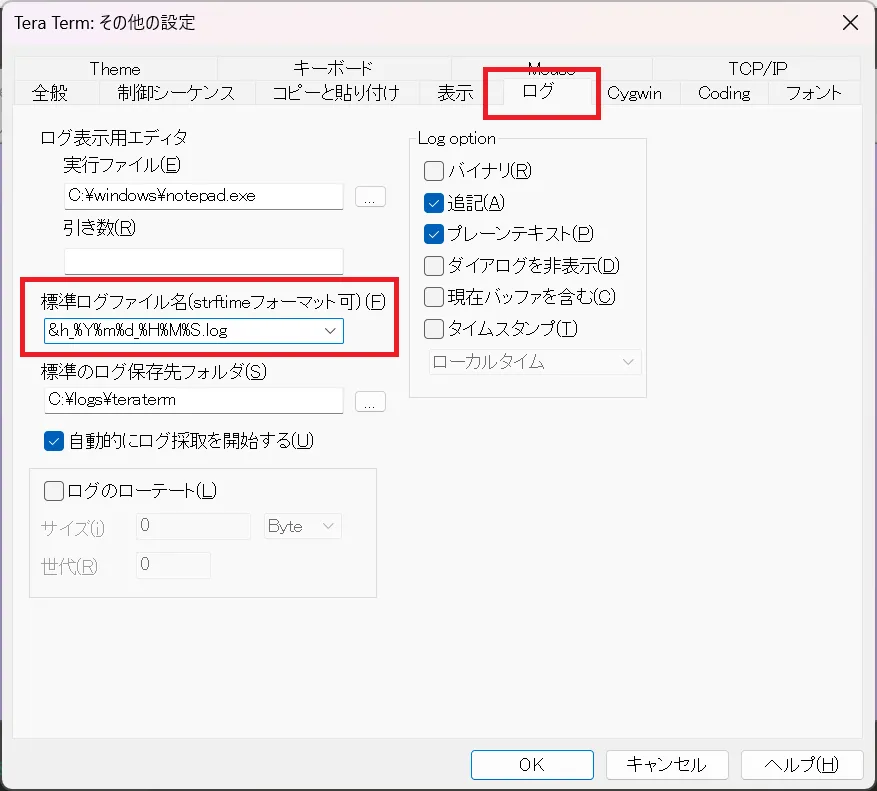
Task: Enable ログのローテート checkbox
Action: [x=130, y=491]
